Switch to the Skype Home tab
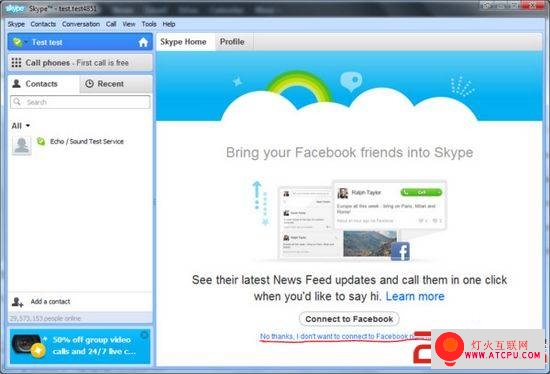Image resolution: width=550 pixels, height=374 pixels. [x=183, y=42]
